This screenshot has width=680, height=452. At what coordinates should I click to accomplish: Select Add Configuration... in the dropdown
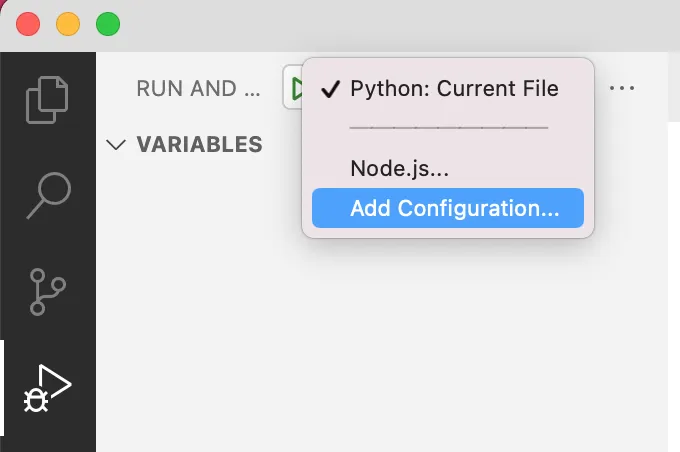pos(454,209)
